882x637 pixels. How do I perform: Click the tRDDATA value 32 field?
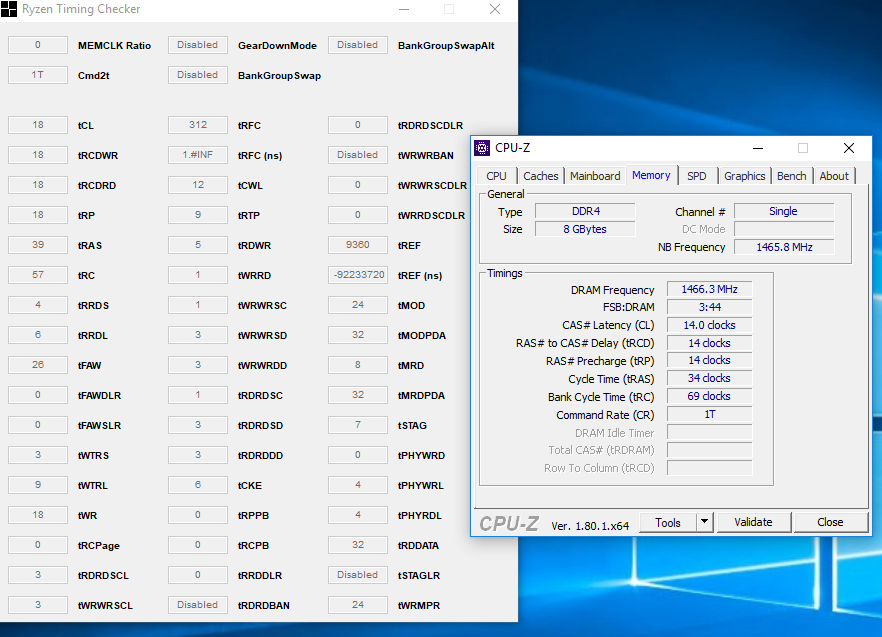(x=358, y=545)
